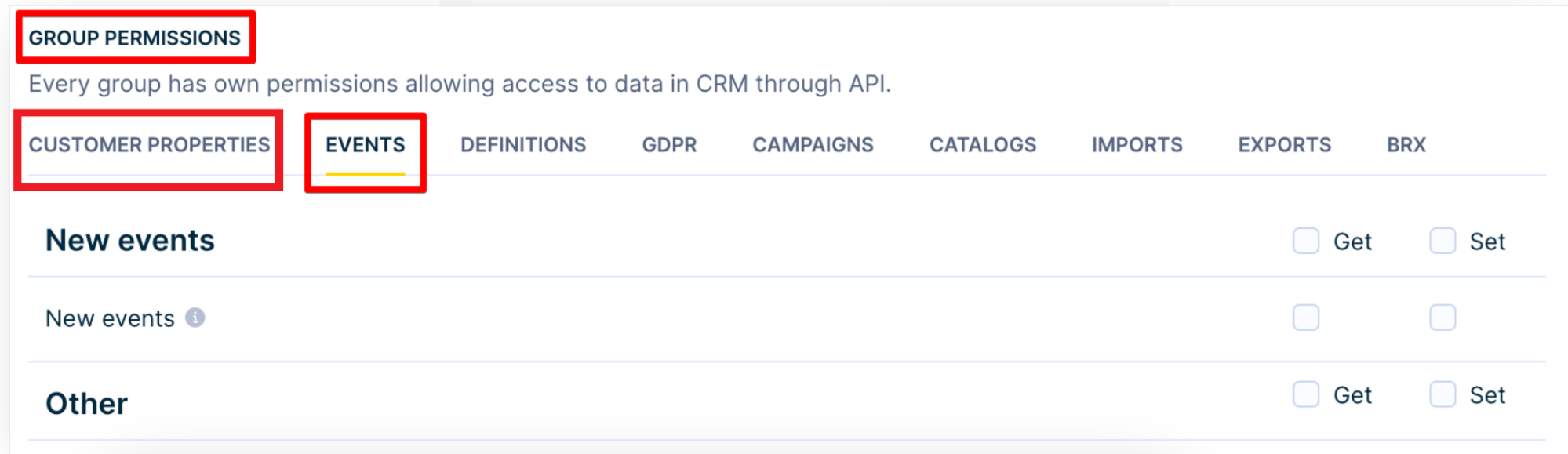Screen dimensions: 1568x454
Task: Check the Set box for Other section
Action: (x=1442, y=394)
